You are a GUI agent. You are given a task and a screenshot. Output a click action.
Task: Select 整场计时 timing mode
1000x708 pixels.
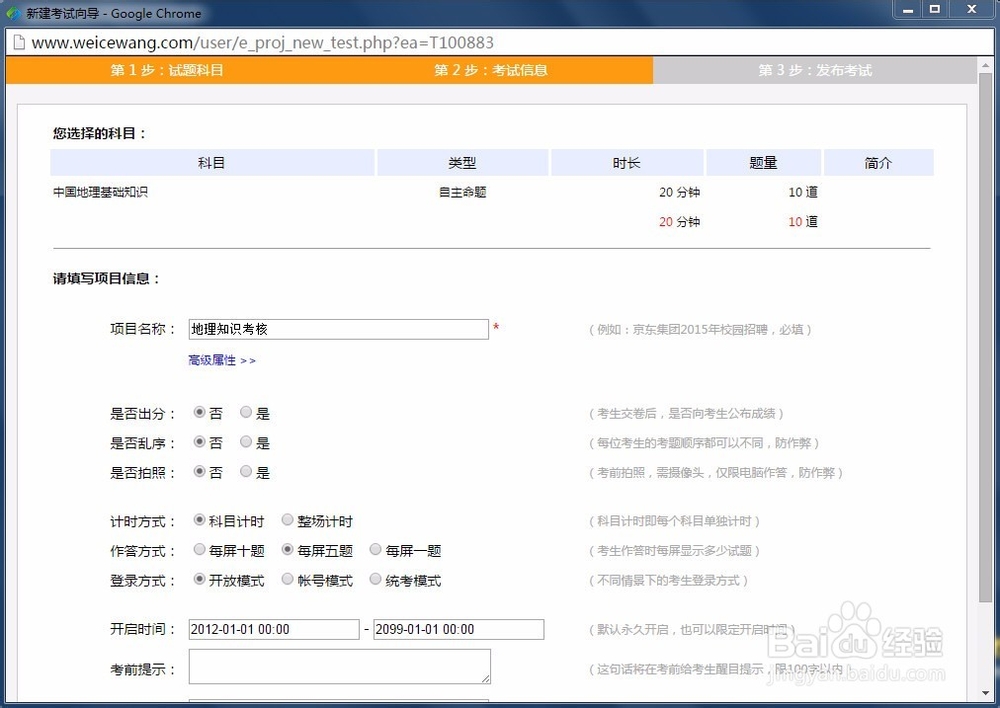click(x=289, y=520)
